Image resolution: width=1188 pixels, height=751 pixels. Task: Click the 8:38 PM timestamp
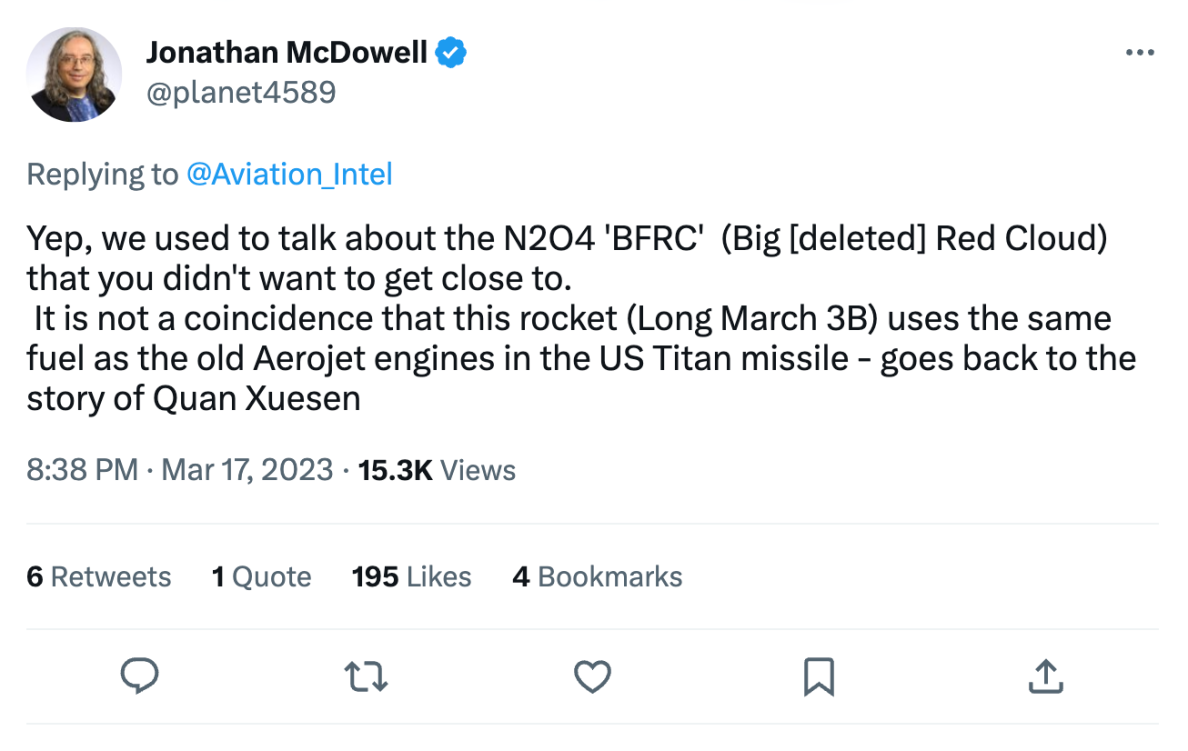click(x=82, y=470)
